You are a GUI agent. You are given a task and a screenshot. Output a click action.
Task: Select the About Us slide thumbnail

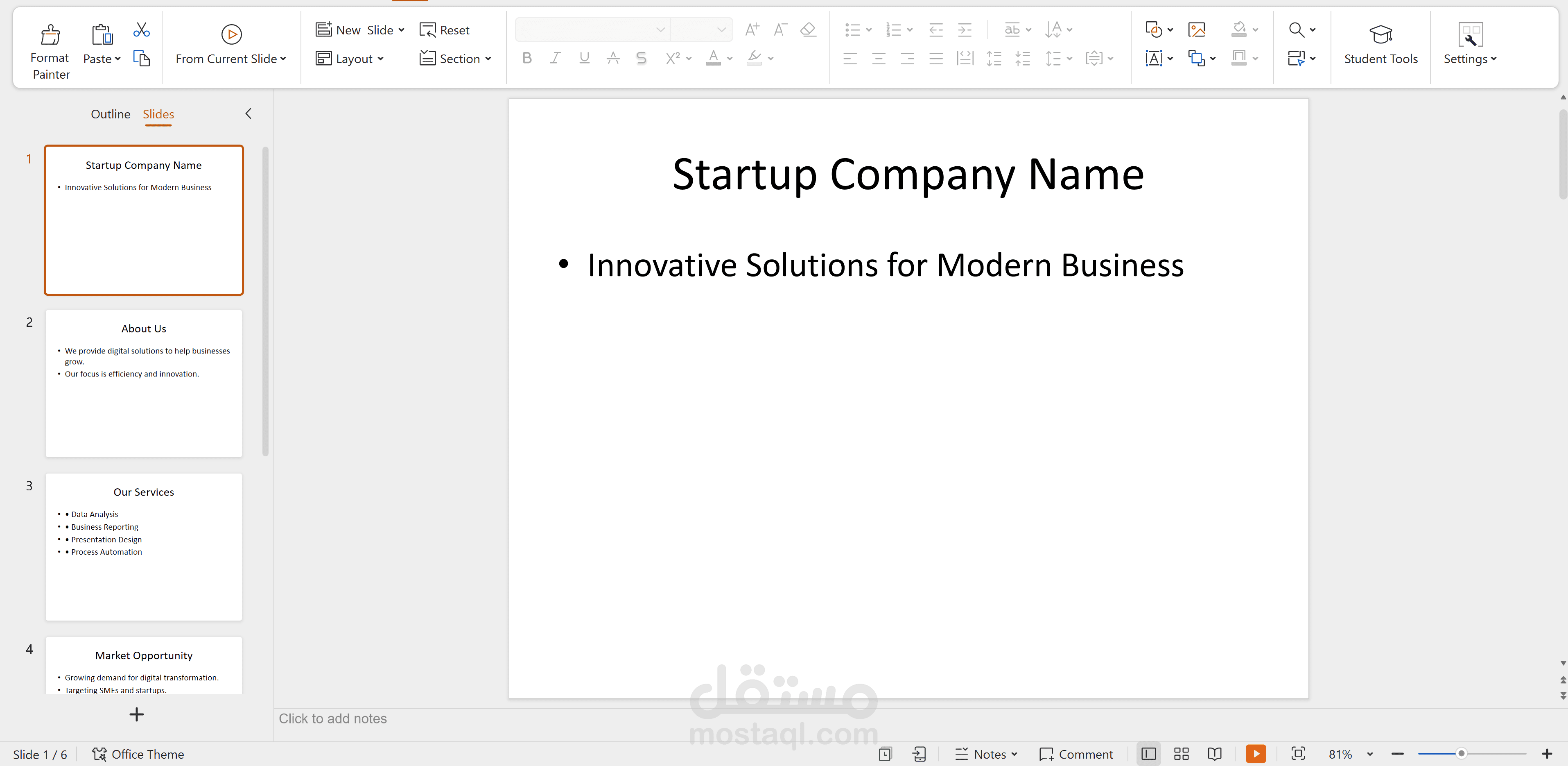point(144,383)
